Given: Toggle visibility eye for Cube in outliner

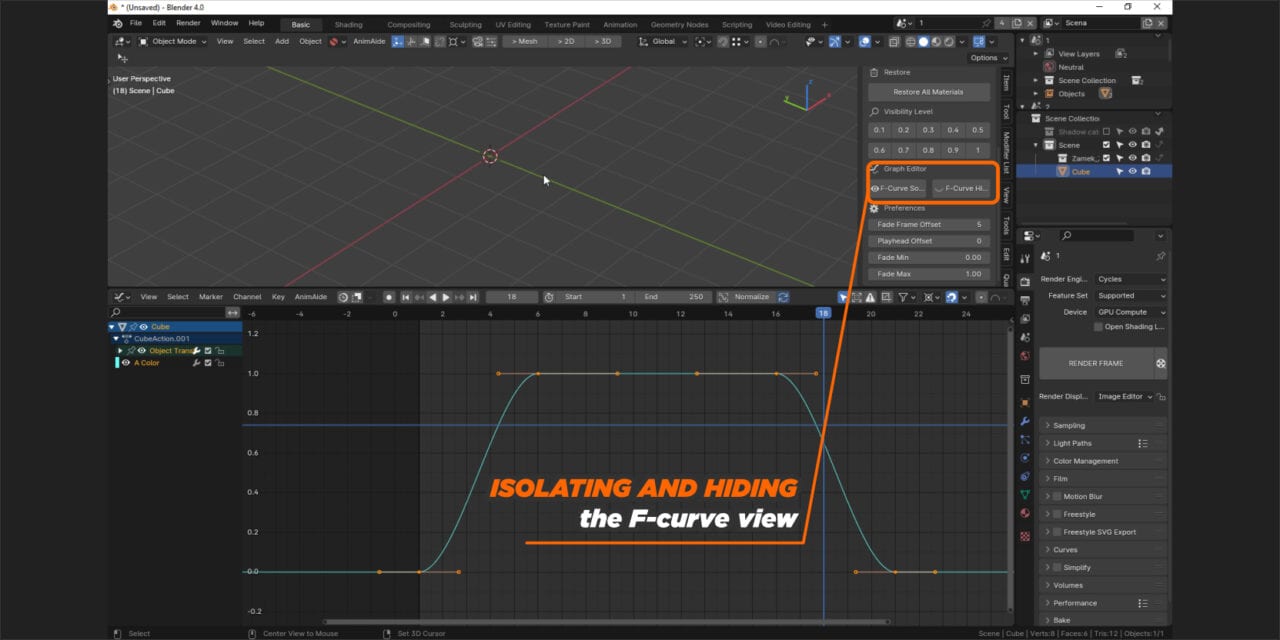Looking at the screenshot, I should point(1133,172).
